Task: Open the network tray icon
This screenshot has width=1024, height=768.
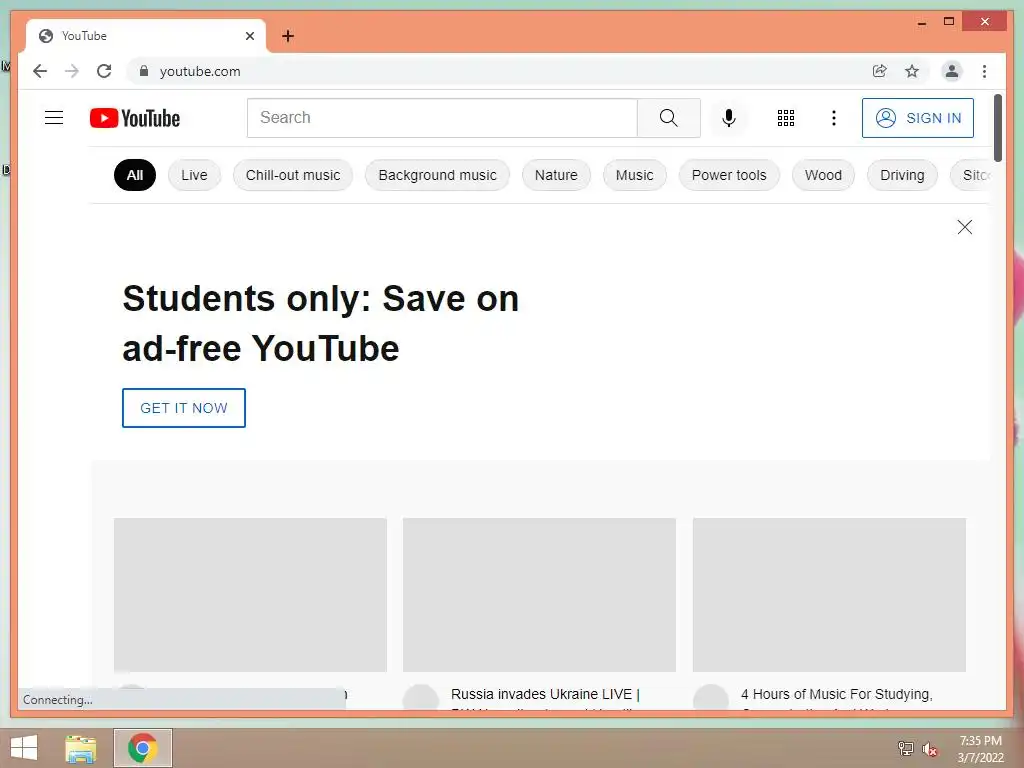Action: (x=905, y=748)
